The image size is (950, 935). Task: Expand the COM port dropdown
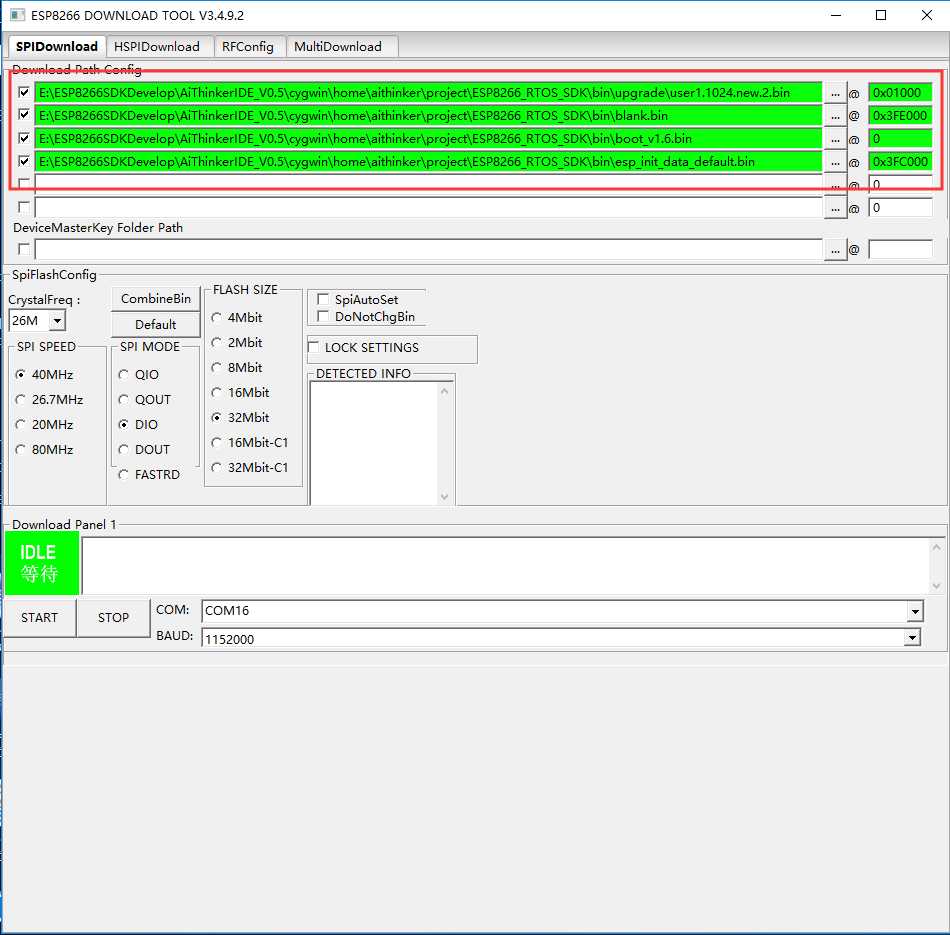click(x=915, y=611)
